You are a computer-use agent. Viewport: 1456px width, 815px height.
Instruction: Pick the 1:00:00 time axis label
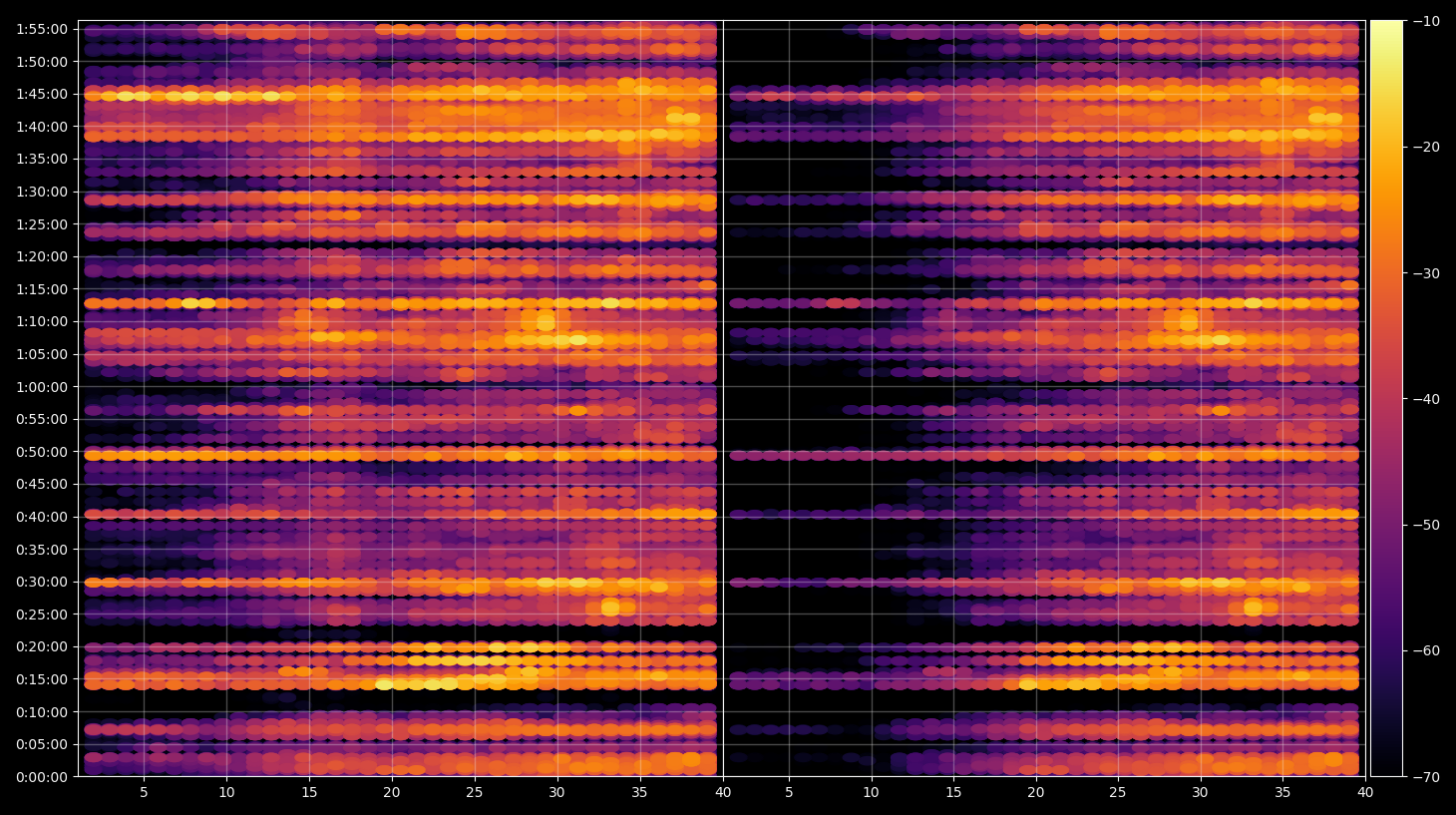click(x=42, y=387)
